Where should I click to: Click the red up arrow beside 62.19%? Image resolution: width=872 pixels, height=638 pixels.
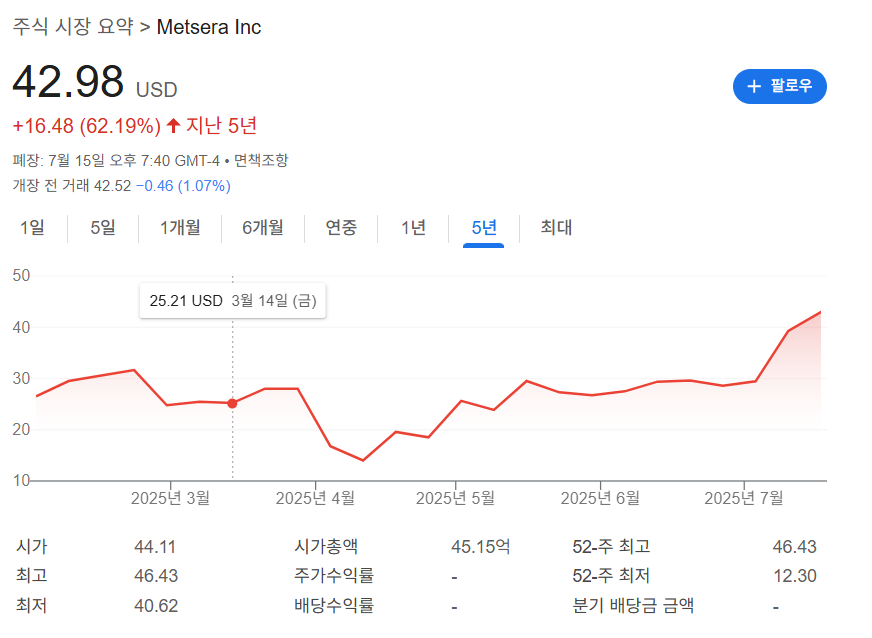coord(174,126)
